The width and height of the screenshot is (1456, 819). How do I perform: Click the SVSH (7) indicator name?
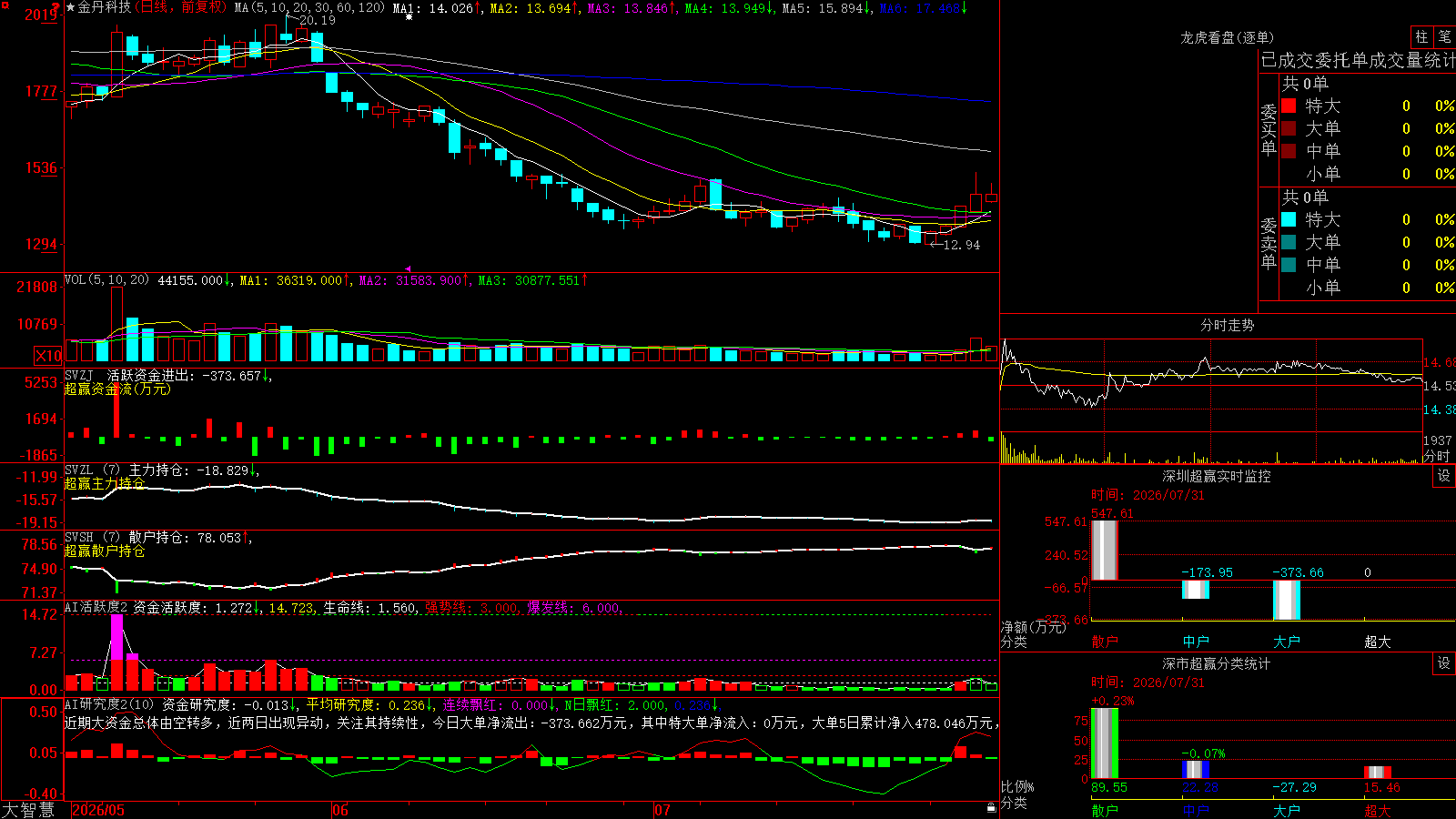92,537
